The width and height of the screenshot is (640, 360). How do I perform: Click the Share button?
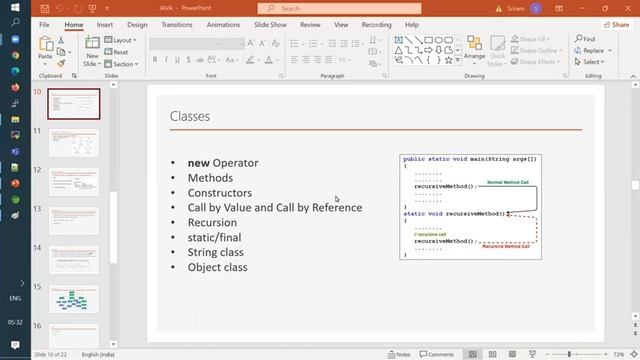point(616,24)
